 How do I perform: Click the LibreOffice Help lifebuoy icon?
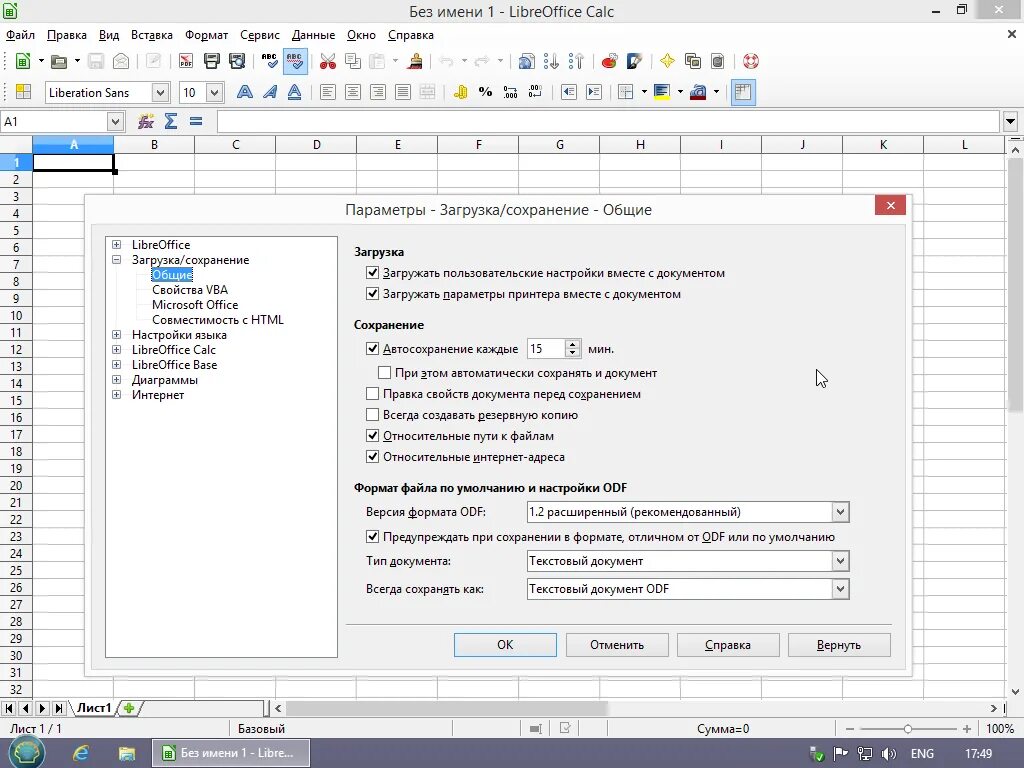pos(750,61)
